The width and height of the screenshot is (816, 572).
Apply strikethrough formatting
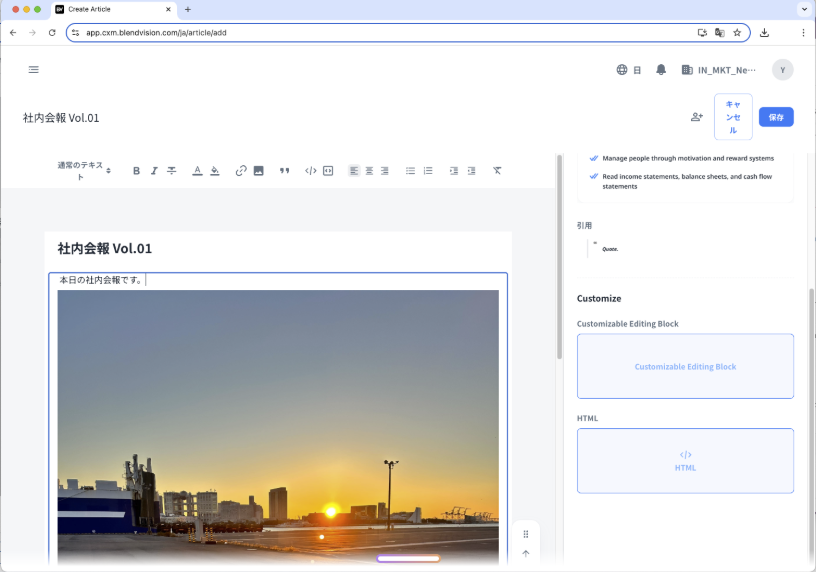coord(172,171)
